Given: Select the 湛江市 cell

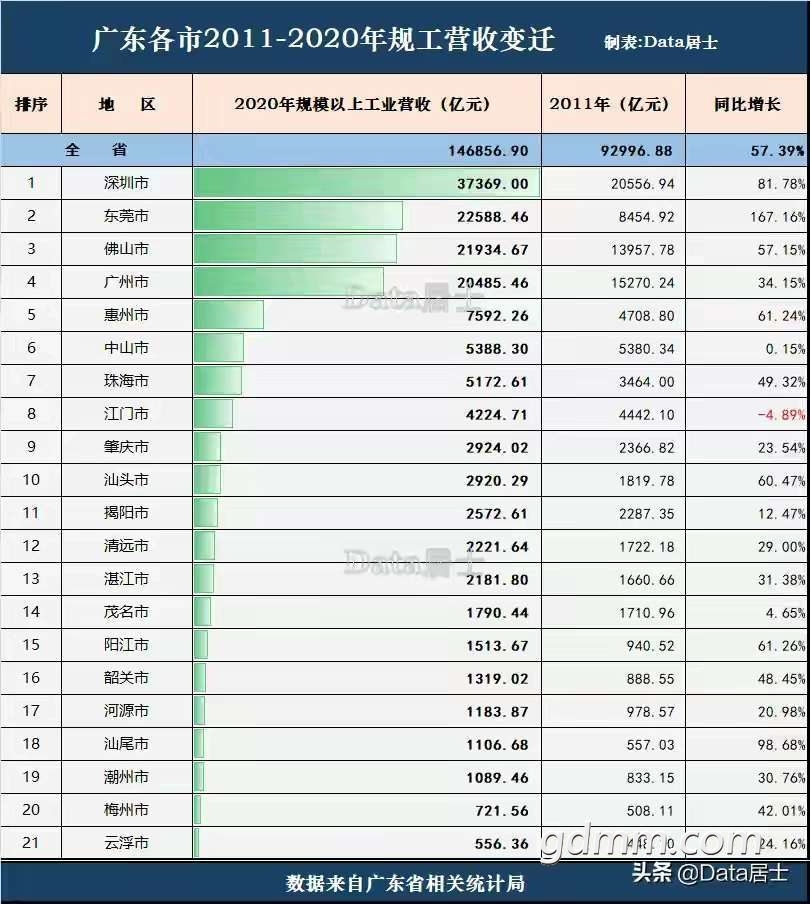Looking at the screenshot, I should [x=126, y=578].
